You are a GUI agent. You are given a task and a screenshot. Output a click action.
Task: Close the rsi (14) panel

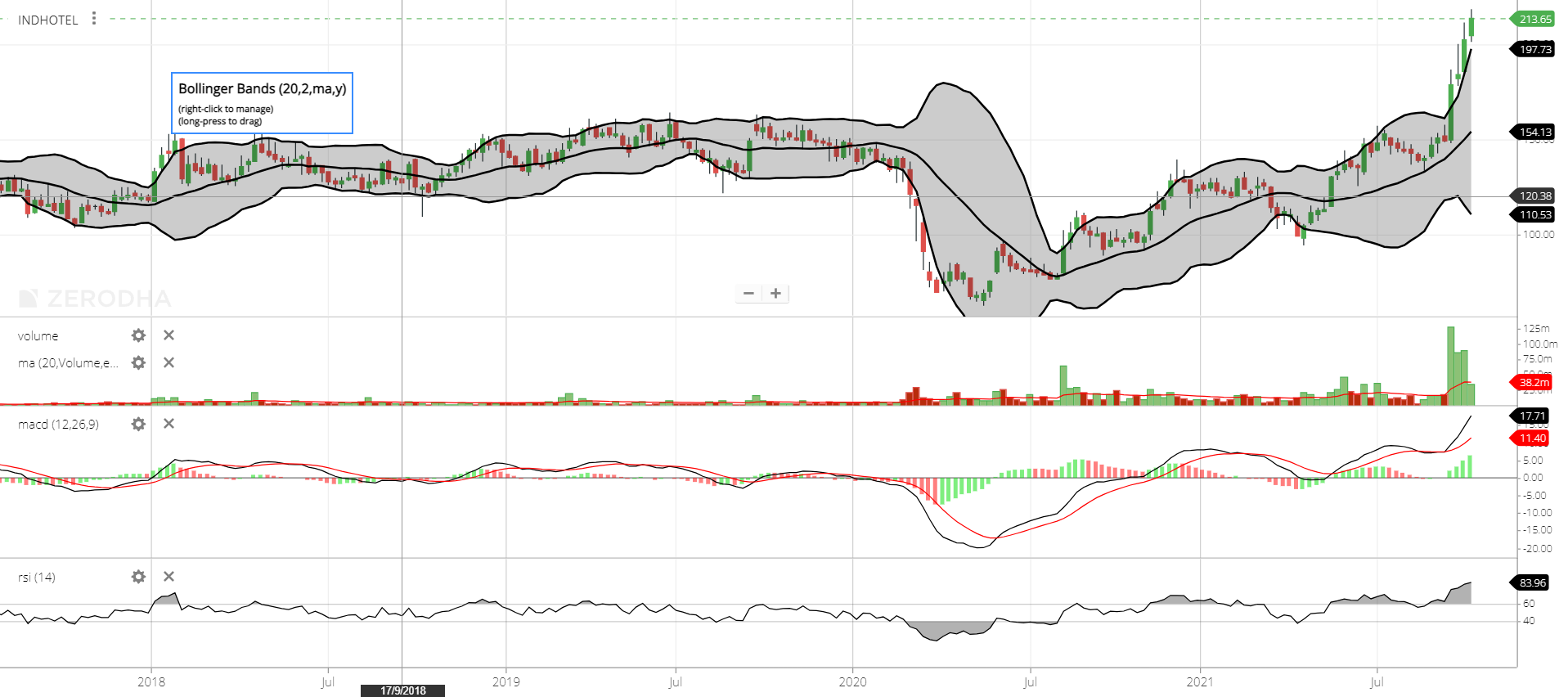tap(168, 577)
